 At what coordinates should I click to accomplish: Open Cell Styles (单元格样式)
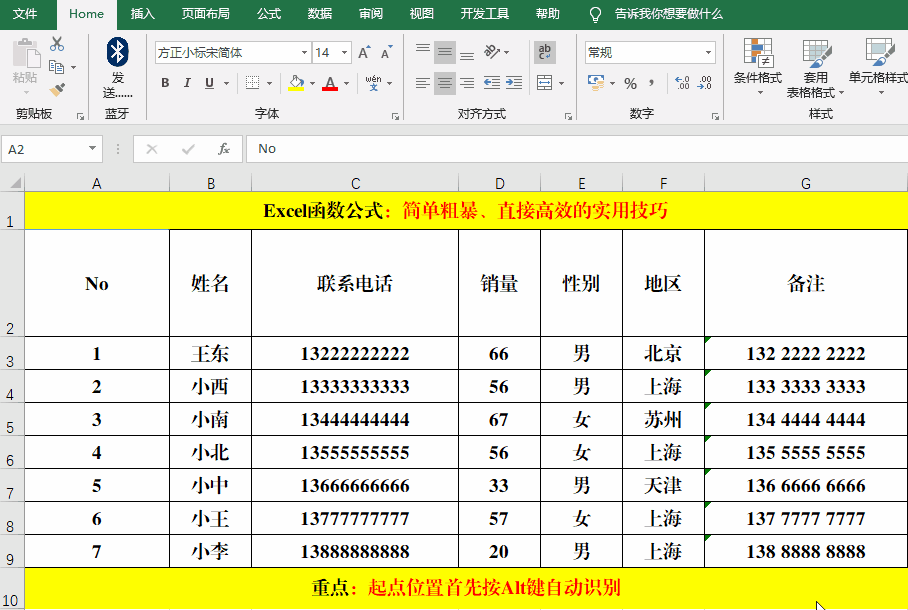click(879, 68)
